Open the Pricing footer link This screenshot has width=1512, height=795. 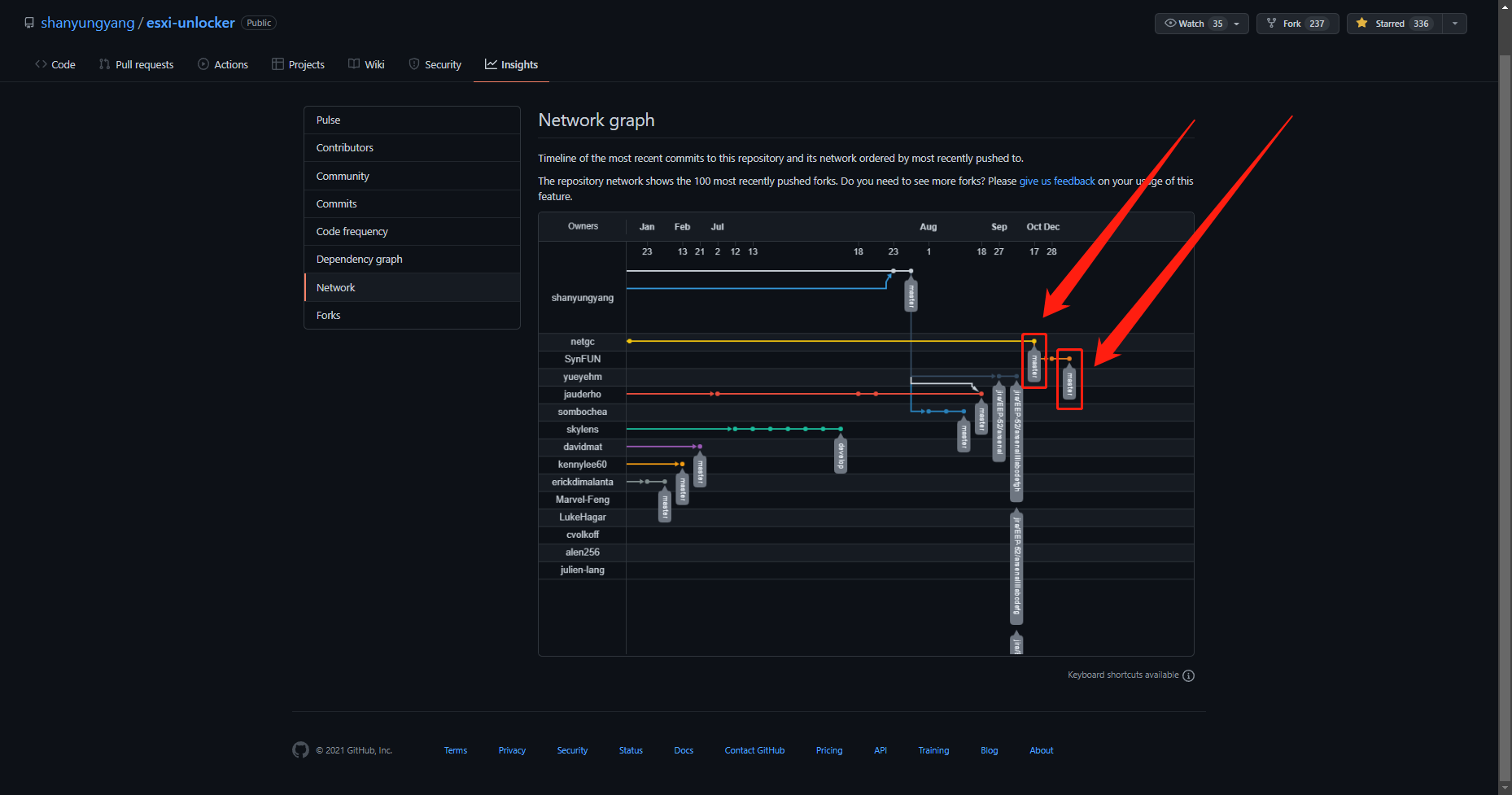click(829, 750)
